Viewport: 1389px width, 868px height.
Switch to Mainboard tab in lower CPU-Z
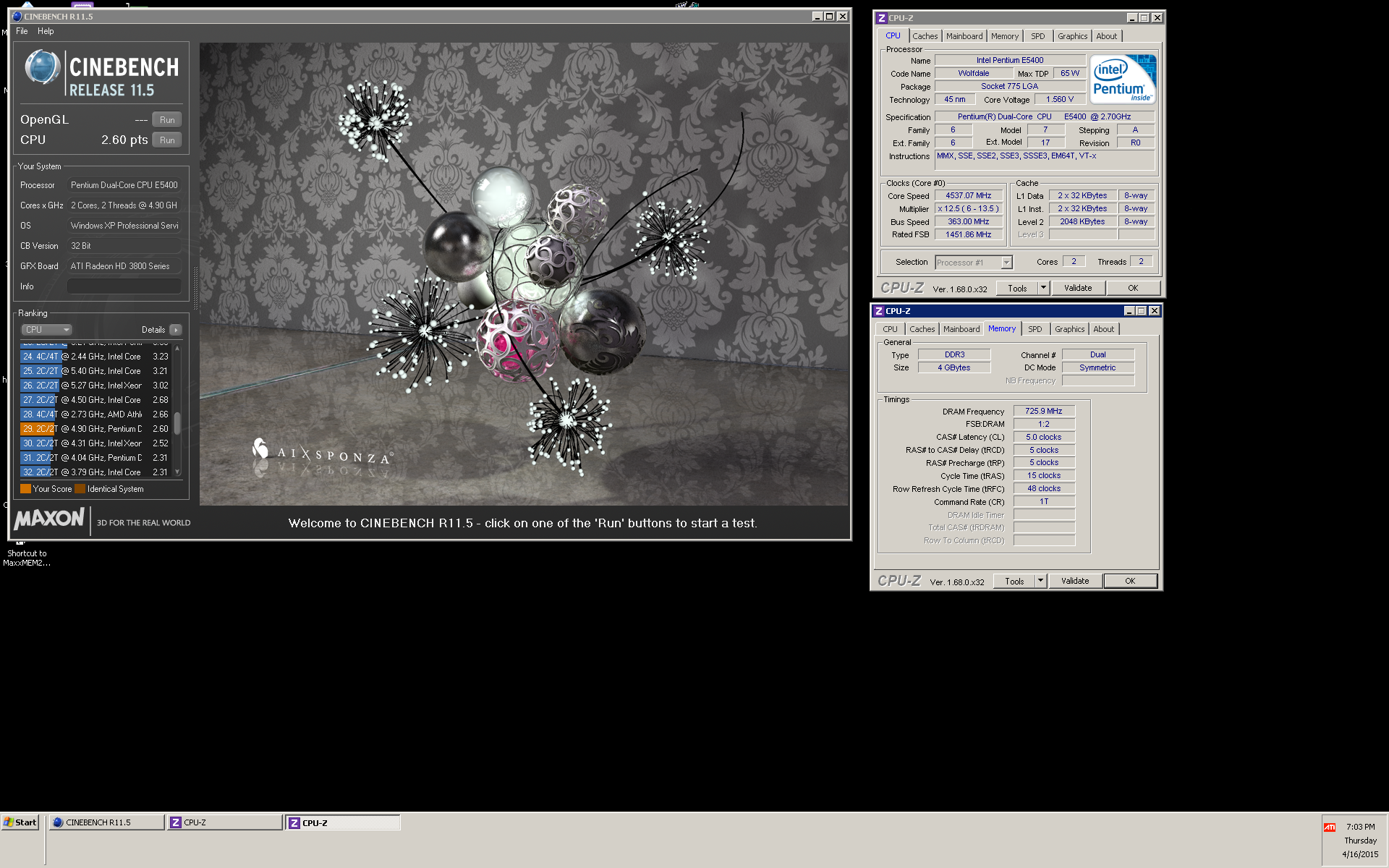click(961, 329)
